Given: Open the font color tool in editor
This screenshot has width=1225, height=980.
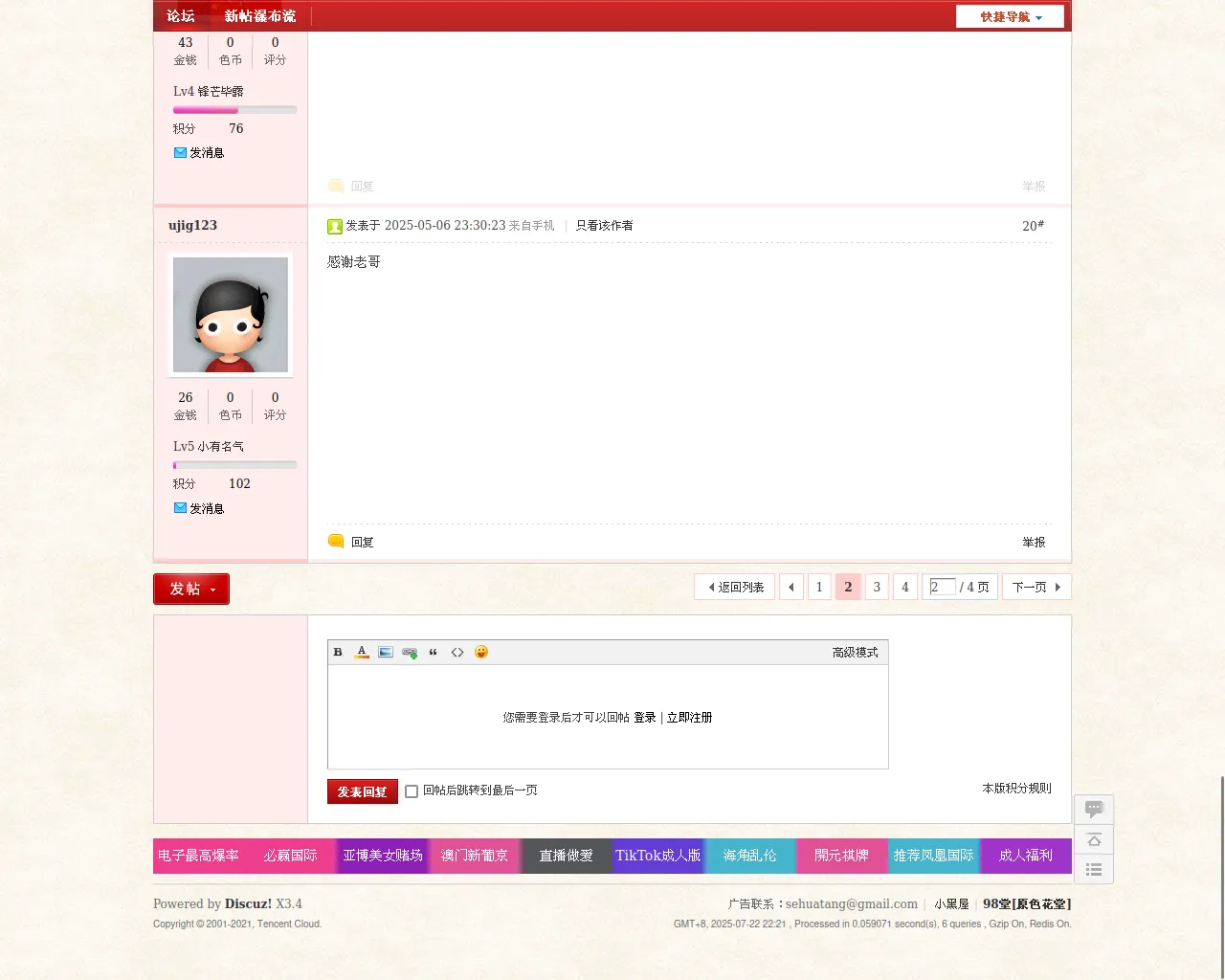Looking at the screenshot, I should [x=362, y=653].
